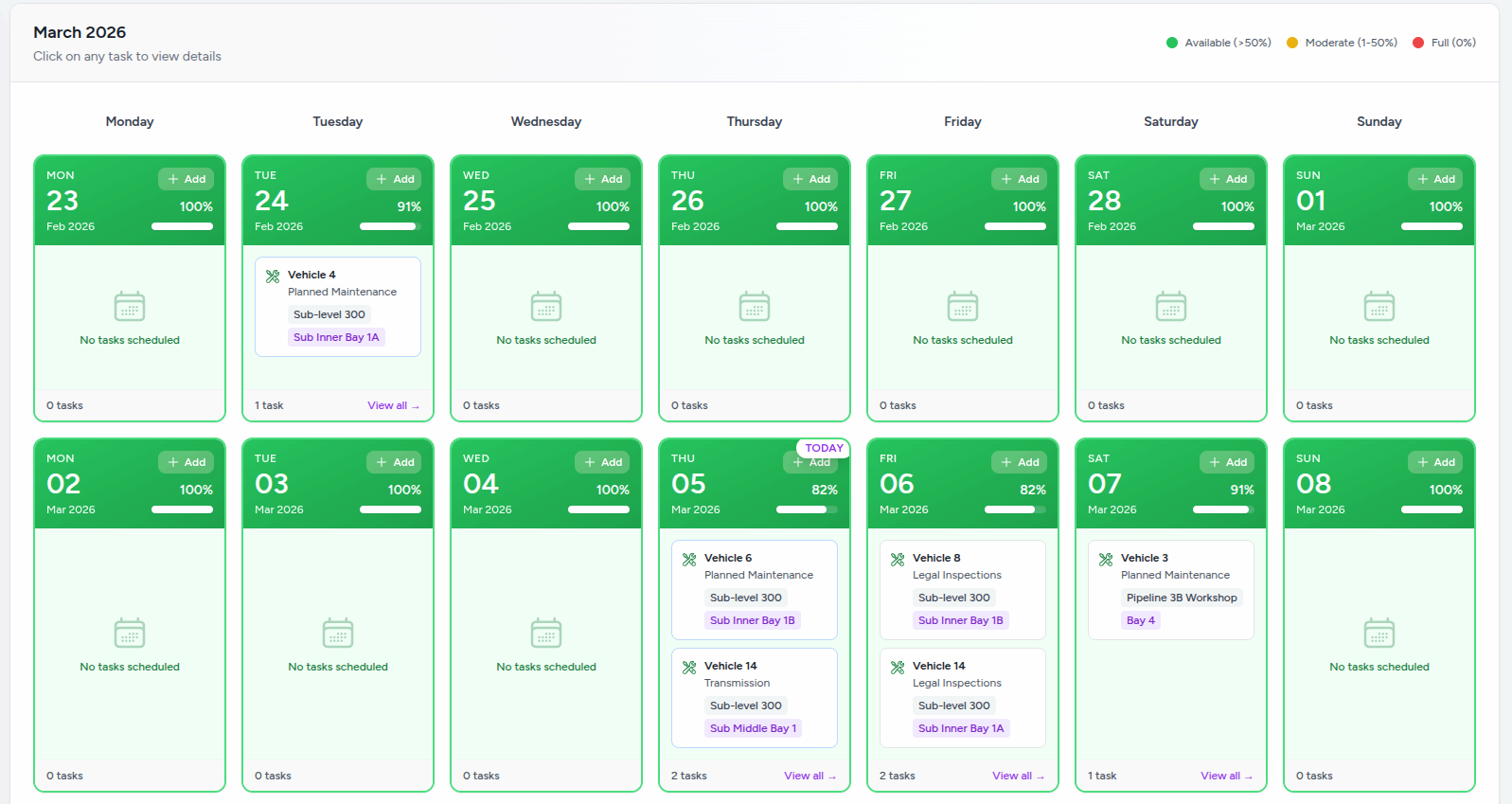Viewport: 1512px width, 804px height.
Task: Click the '1 task' count on Saturday 07
Action: 1102,776
